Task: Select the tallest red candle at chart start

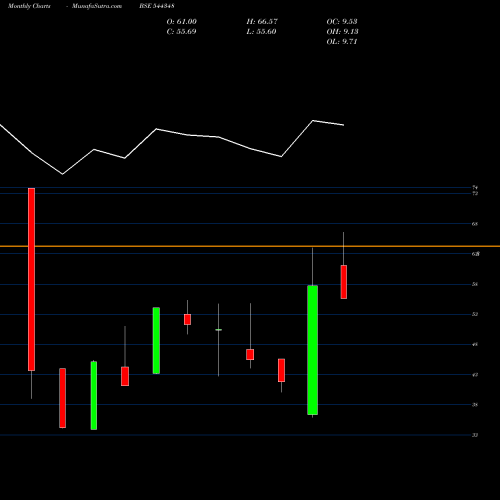Action: click(x=31, y=279)
